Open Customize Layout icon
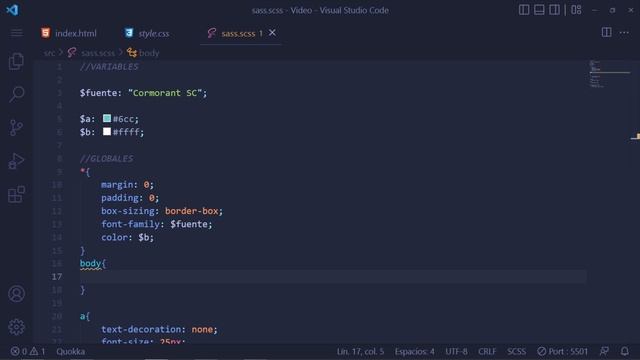 coord(576,10)
